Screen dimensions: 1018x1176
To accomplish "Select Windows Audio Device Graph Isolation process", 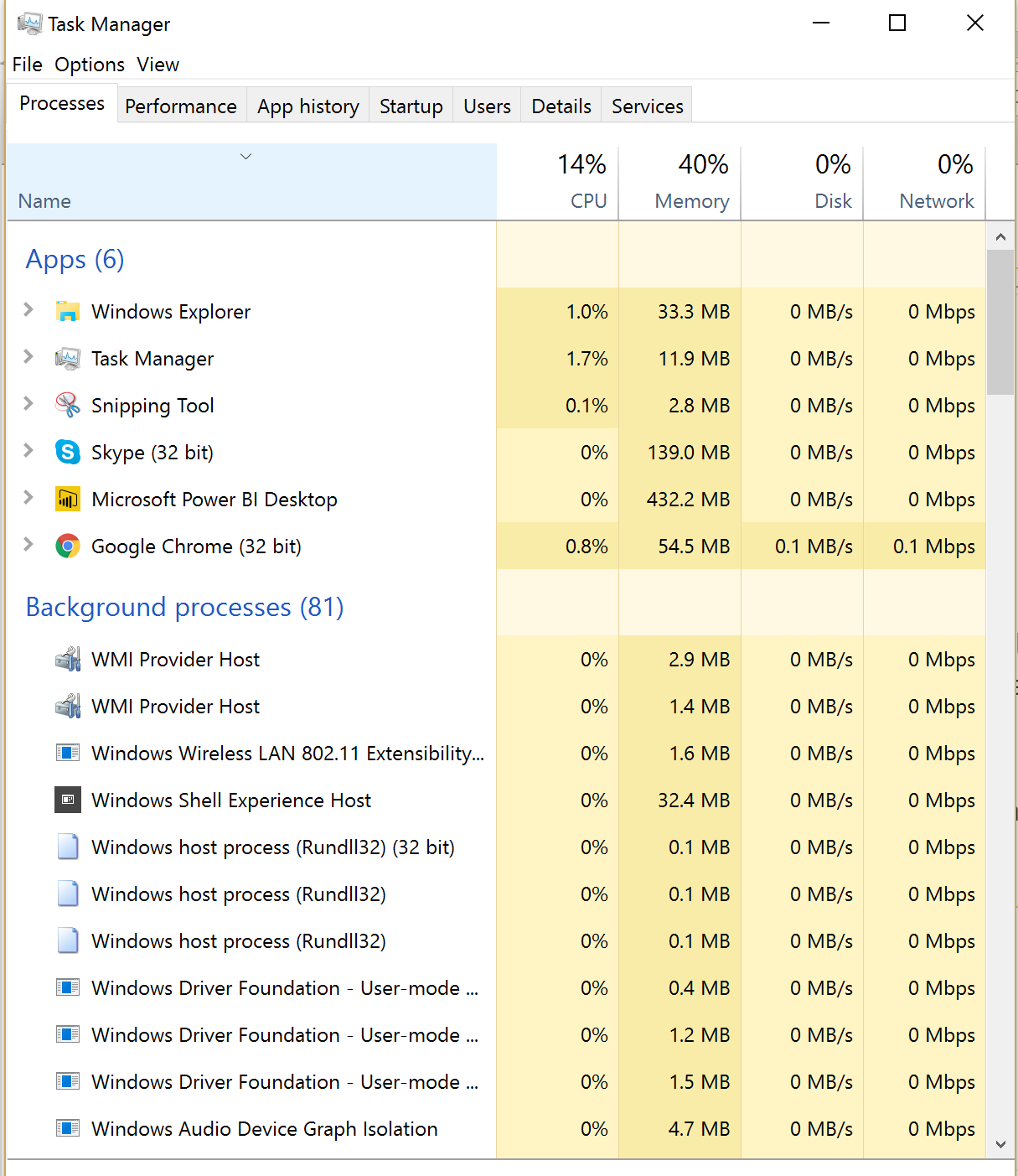I will [x=496, y=1129].
